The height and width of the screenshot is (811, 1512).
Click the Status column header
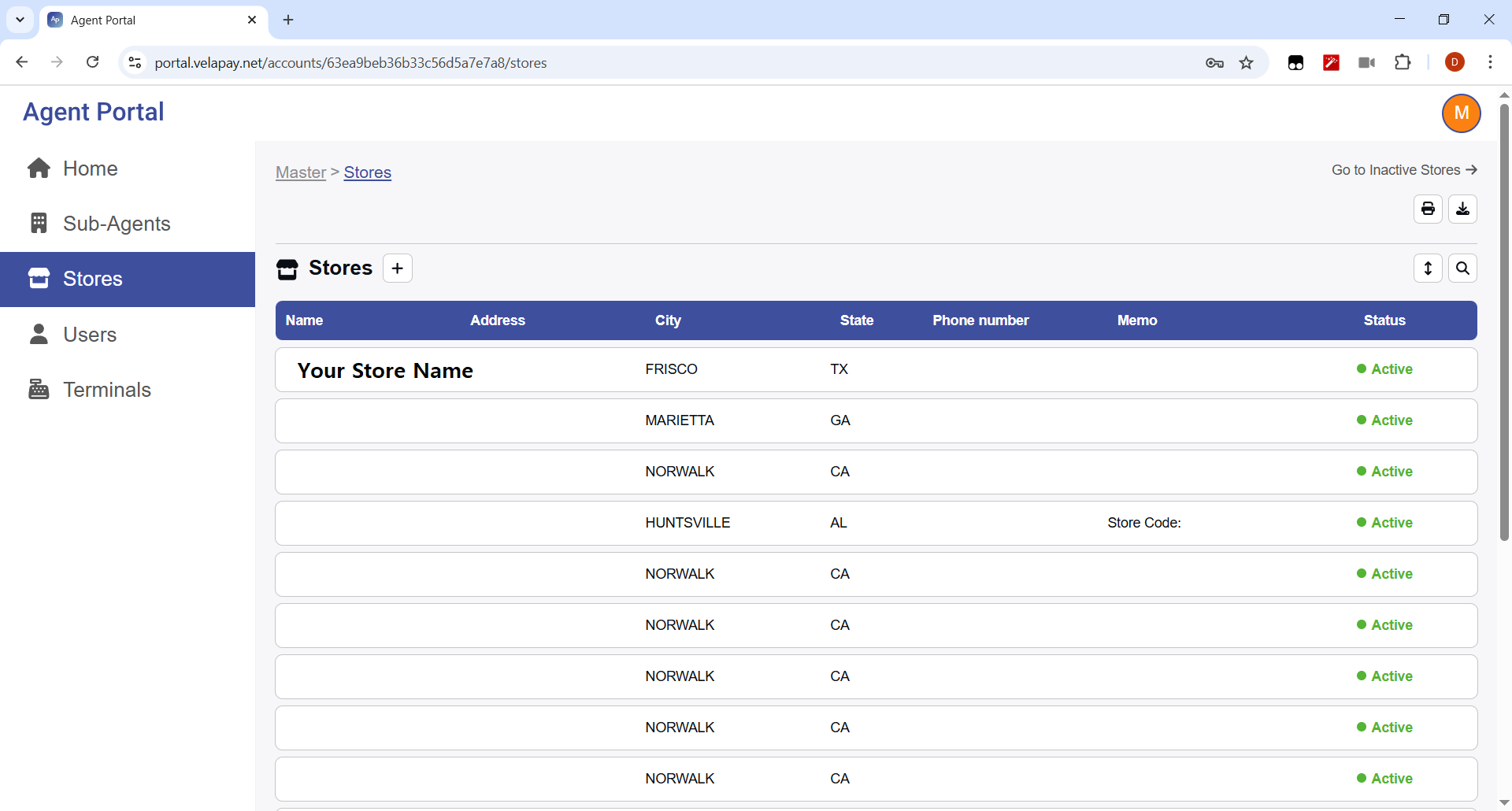[1384, 320]
